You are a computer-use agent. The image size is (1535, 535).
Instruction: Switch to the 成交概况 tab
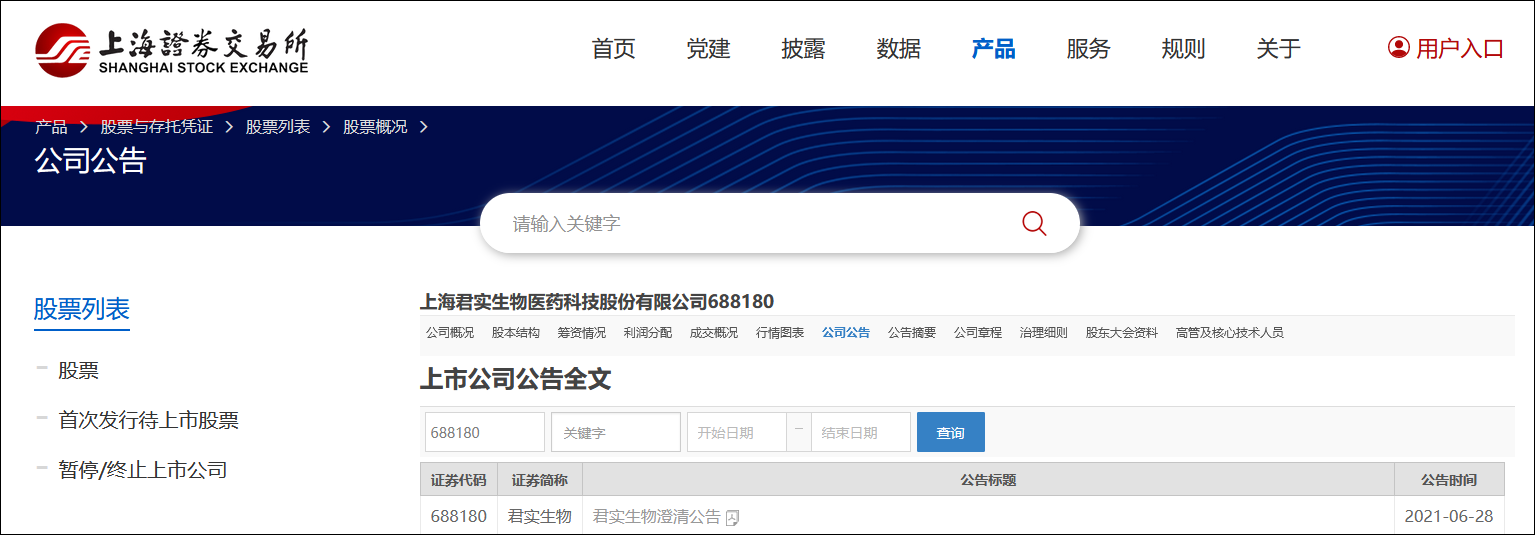714,333
